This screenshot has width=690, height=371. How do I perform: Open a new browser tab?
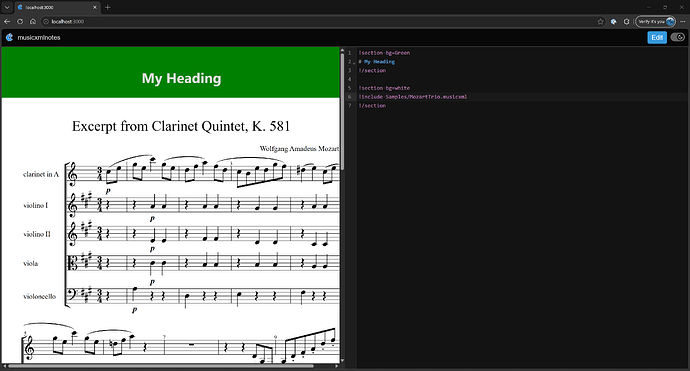(108, 7)
